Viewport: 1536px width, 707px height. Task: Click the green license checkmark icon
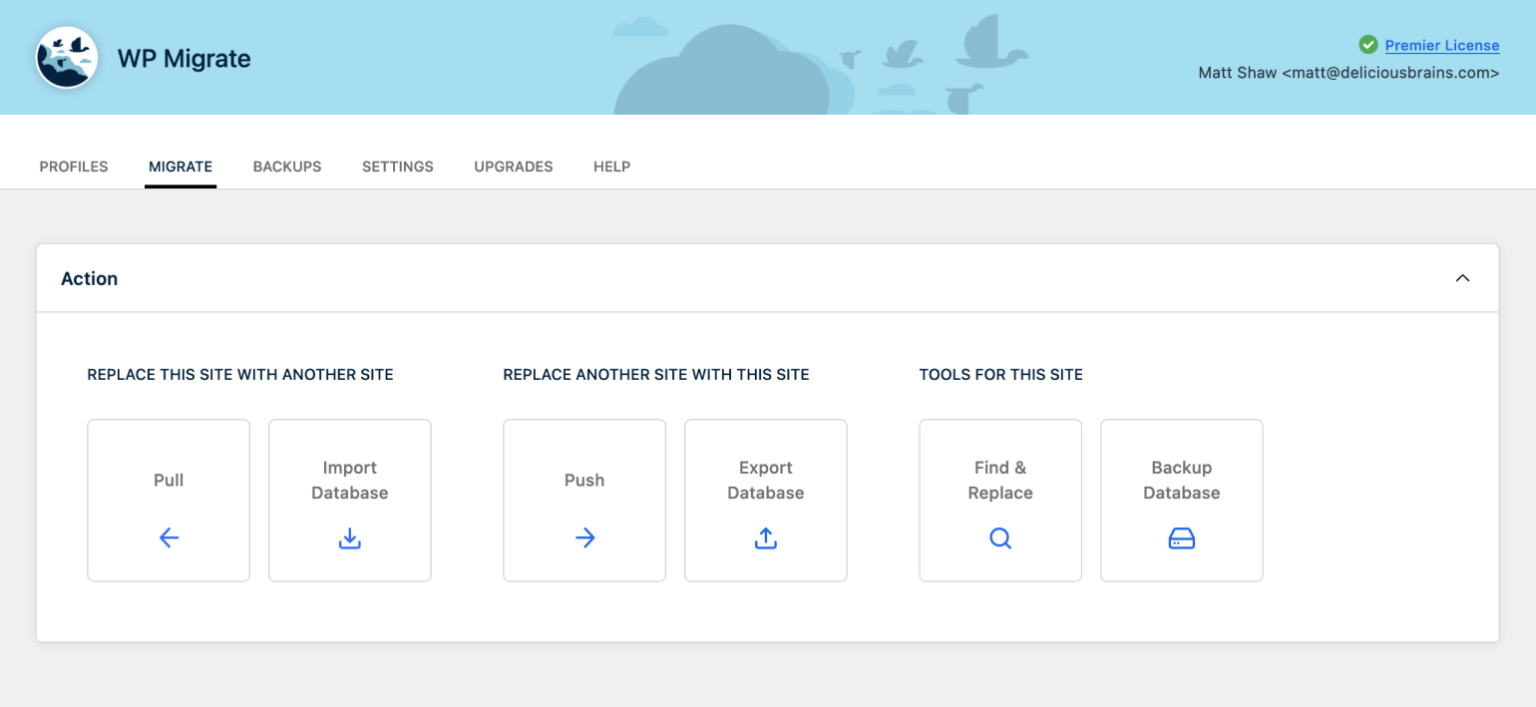1368,45
